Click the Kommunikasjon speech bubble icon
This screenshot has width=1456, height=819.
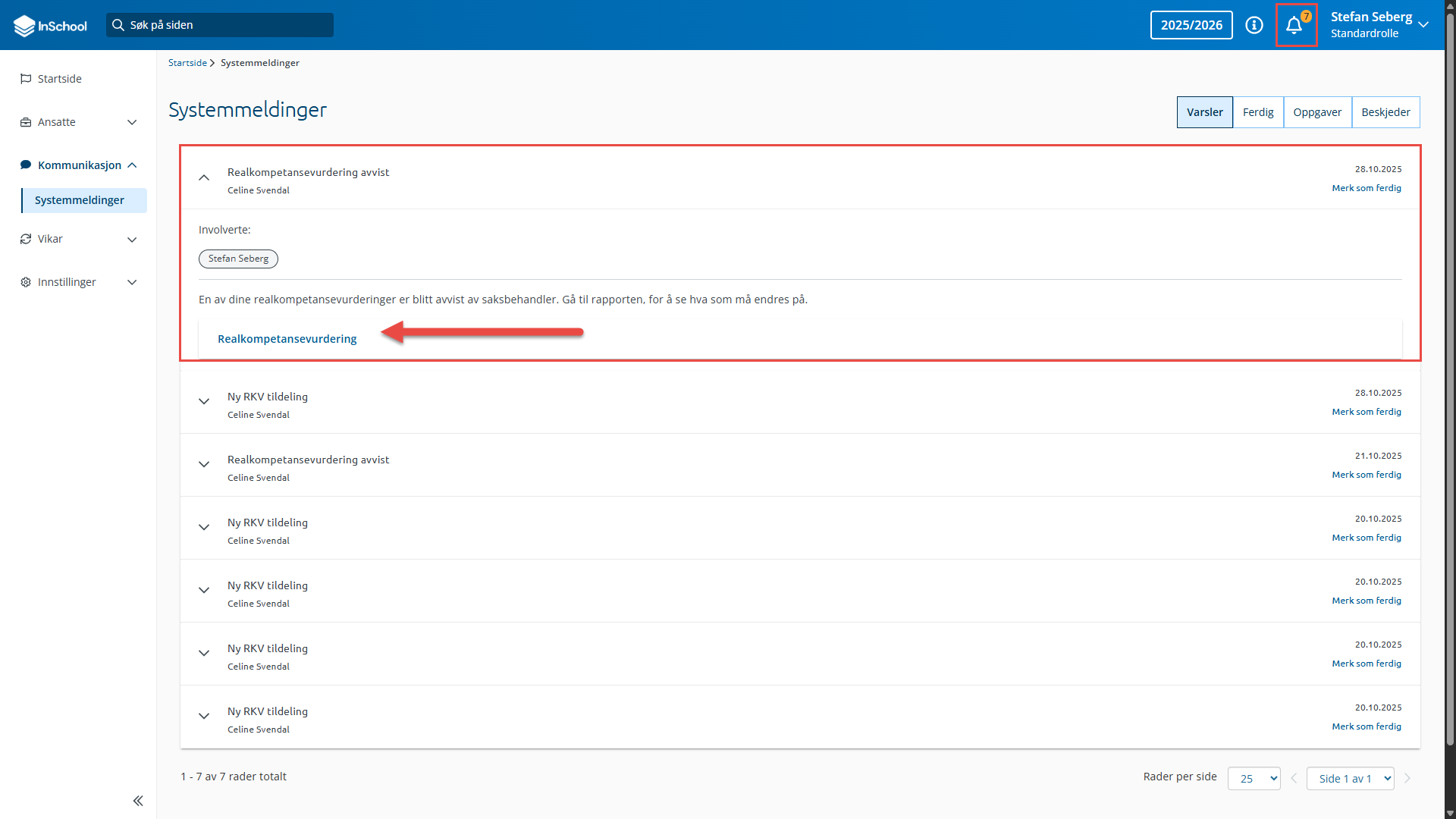pos(26,165)
